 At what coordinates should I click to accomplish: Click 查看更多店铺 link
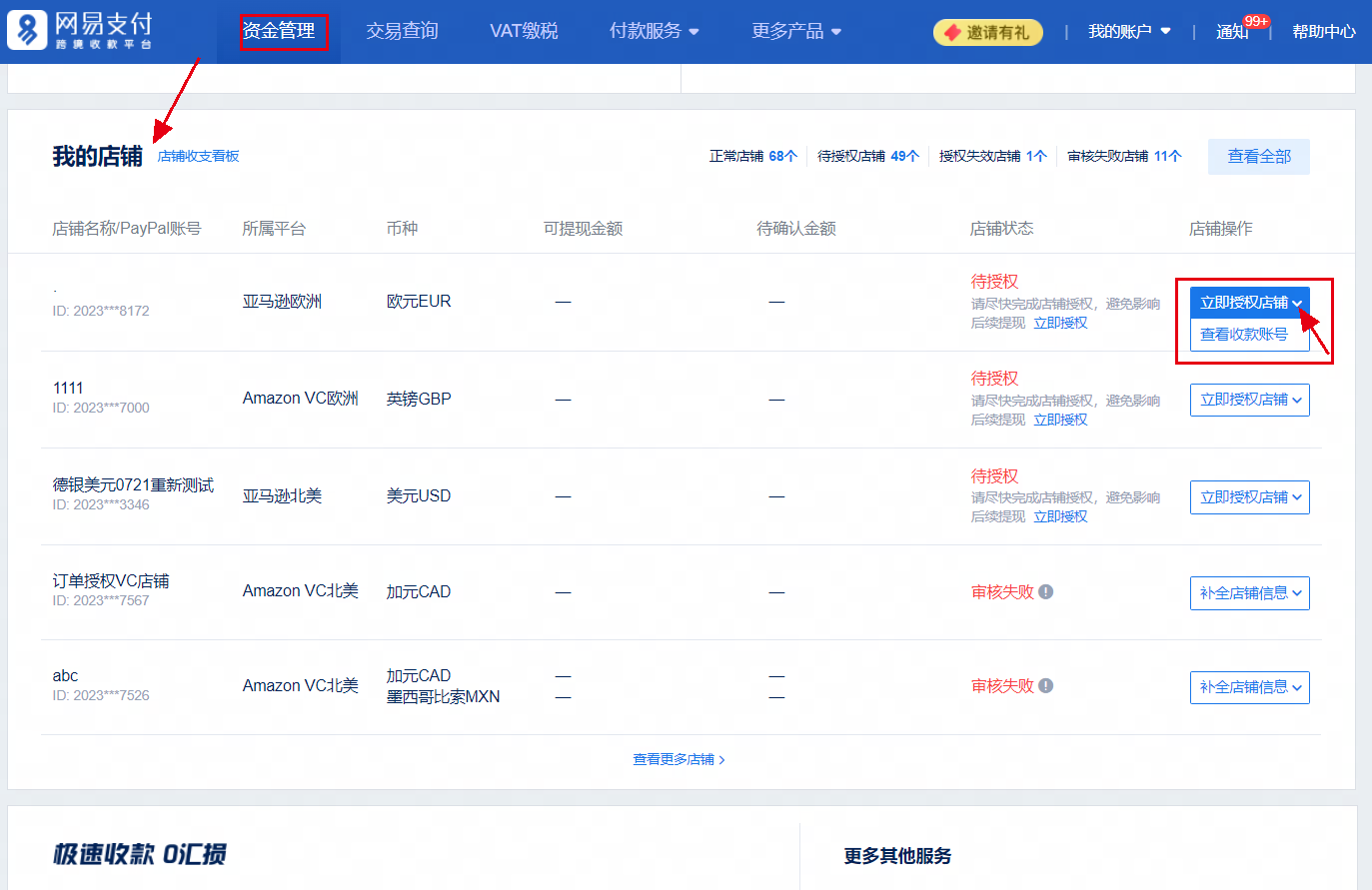point(679,760)
